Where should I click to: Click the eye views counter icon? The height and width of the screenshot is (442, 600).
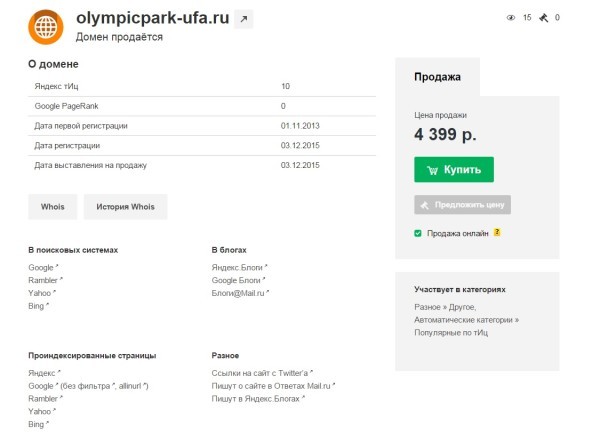click(511, 17)
